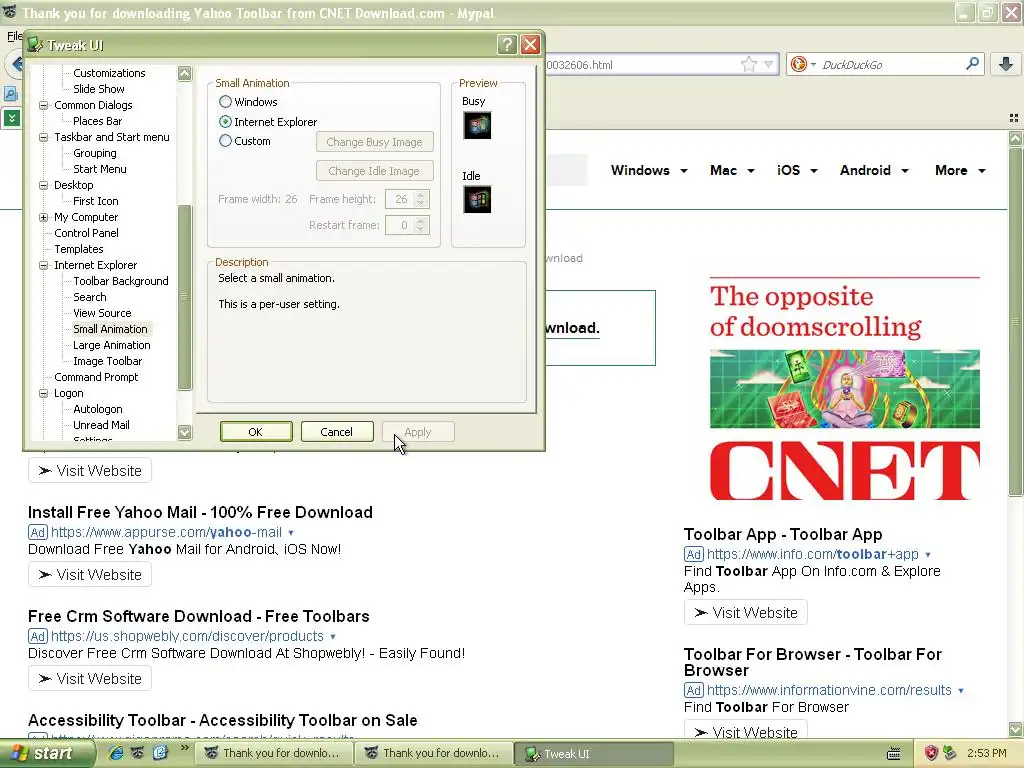The height and width of the screenshot is (768, 1024).
Task: Collapse the Logon tree node
Action: point(44,393)
